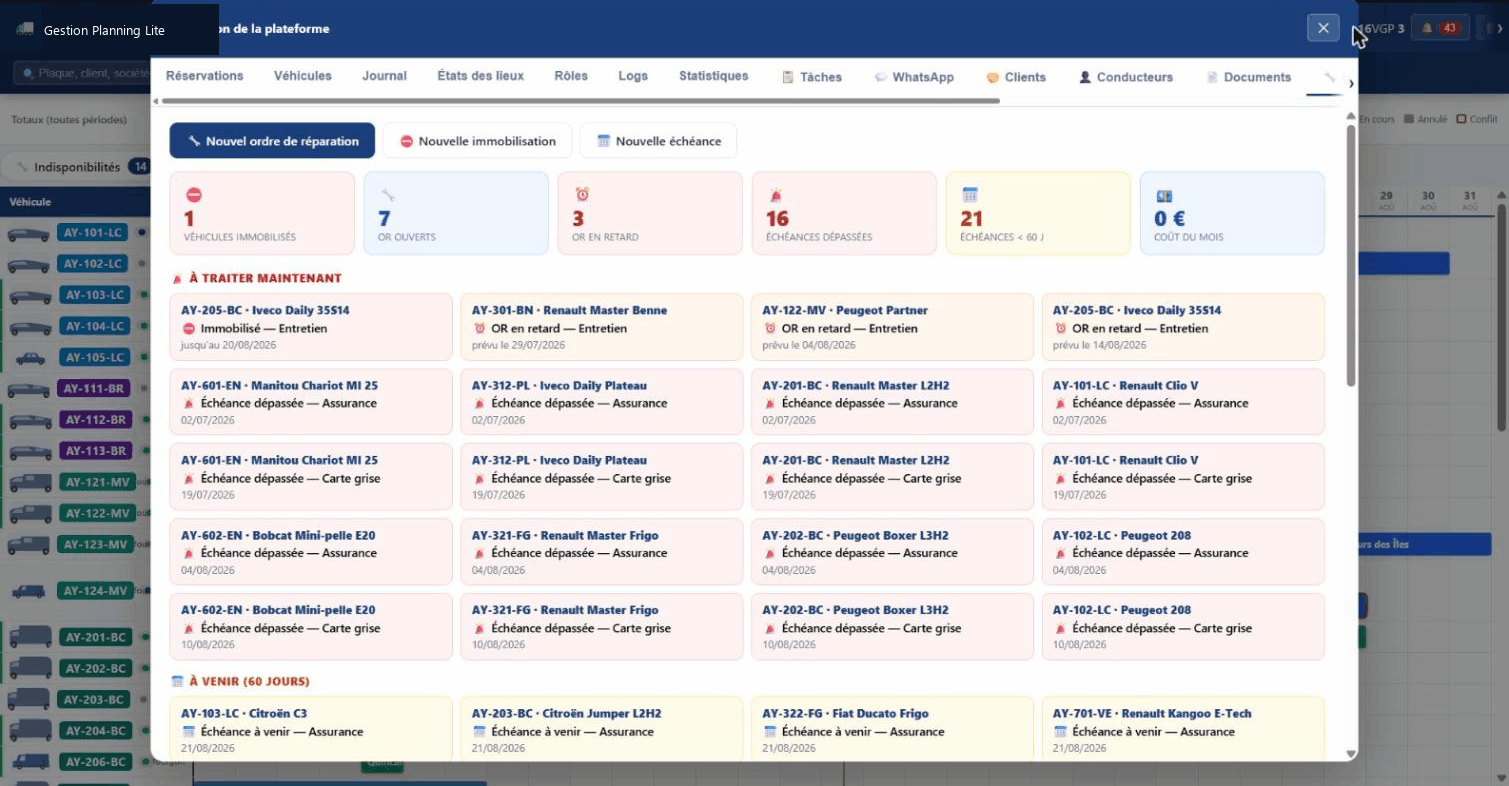This screenshot has width=1509, height=786.
Task: Open AY-301-BN Renault Master Benne card
Action: pyautogui.click(x=602, y=327)
